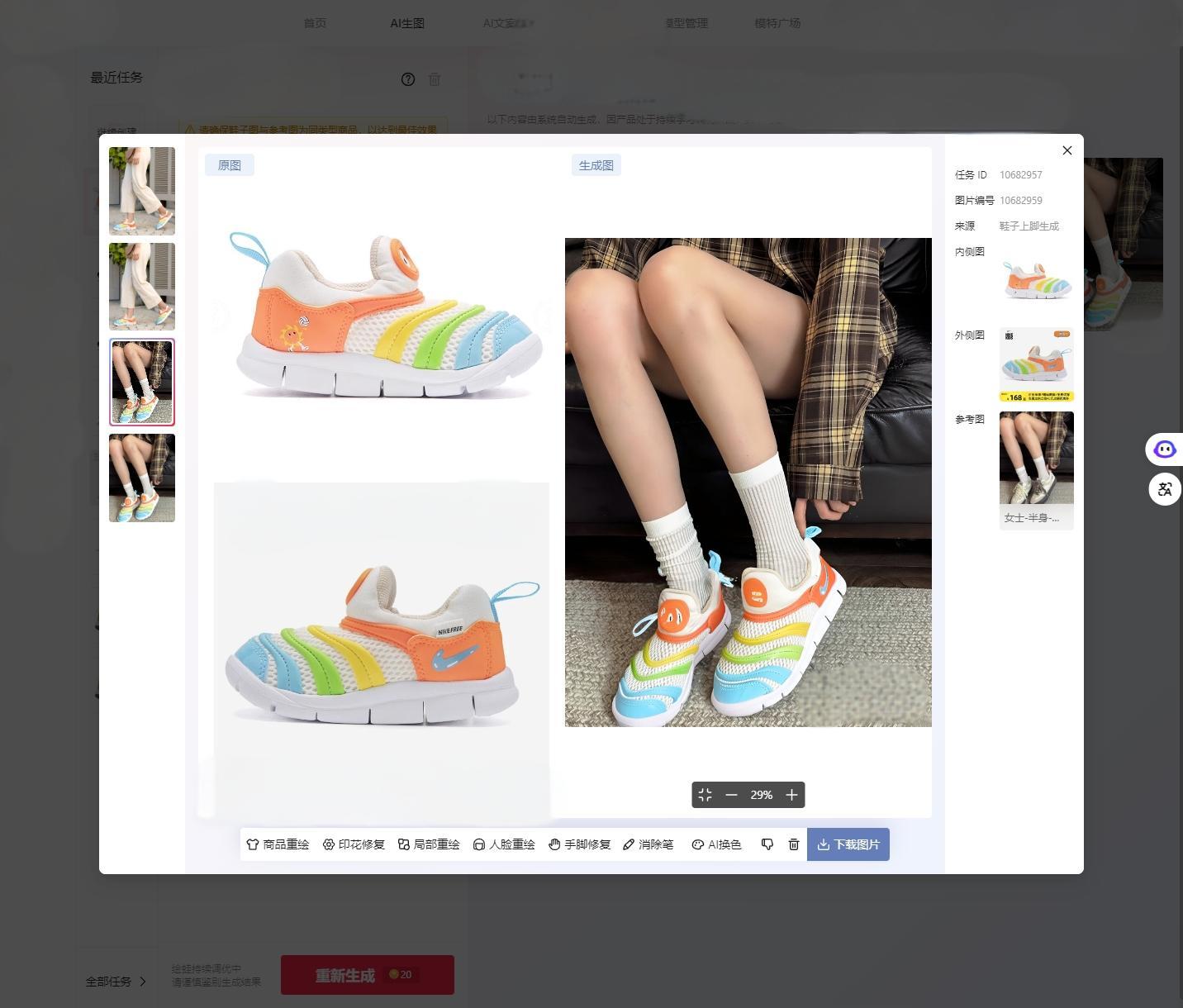
Task: Click the 参考图 reference thumbnail
Action: [1037, 458]
